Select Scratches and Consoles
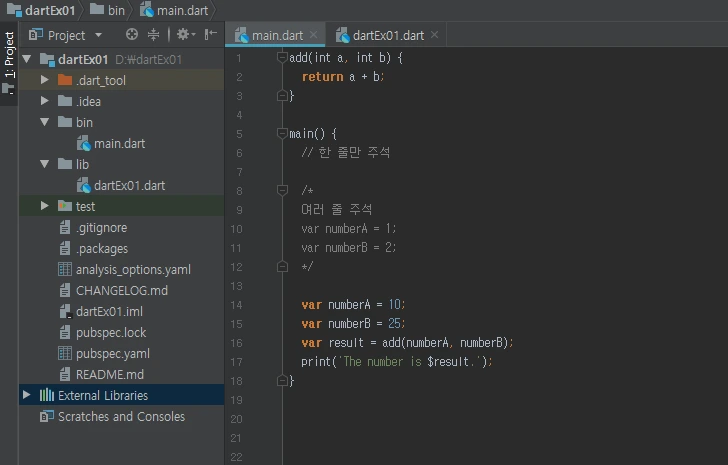The height and width of the screenshot is (465, 728). [121, 416]
